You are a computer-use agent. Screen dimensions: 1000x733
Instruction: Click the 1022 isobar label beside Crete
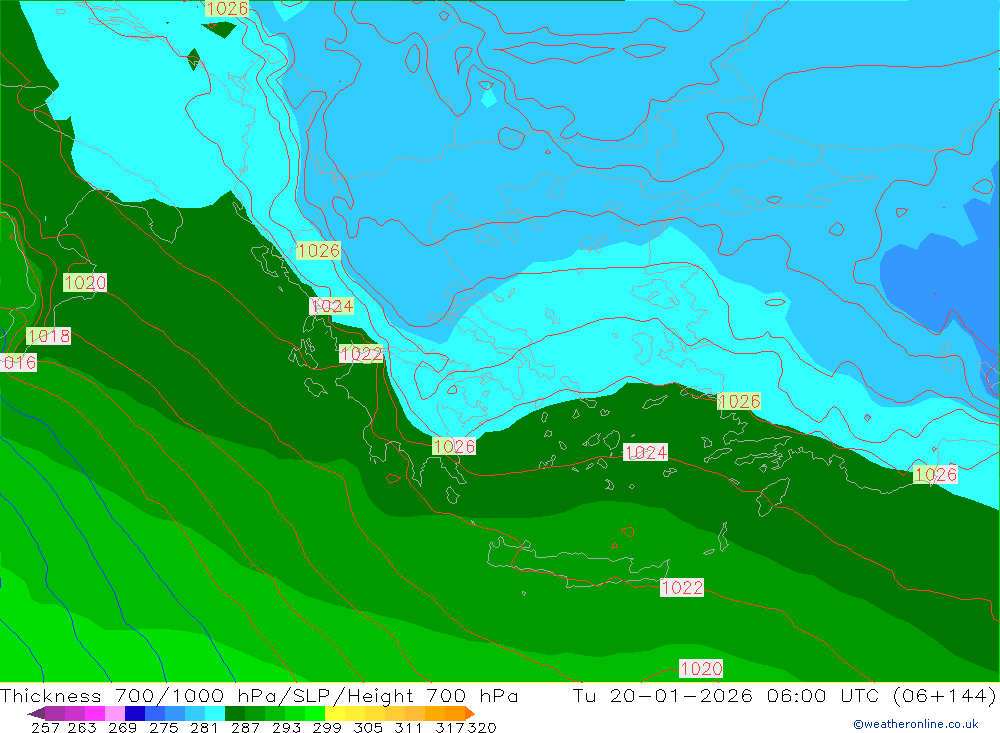682,588
